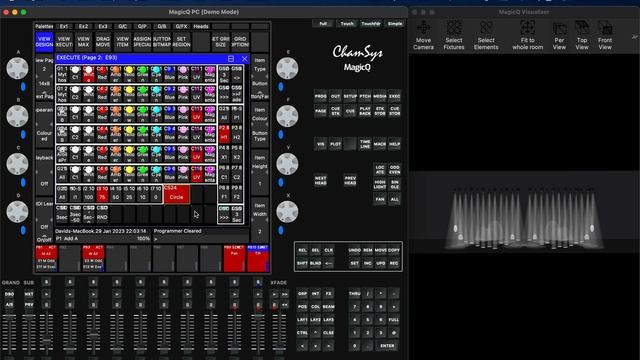The image size is (640, 360).
Task: Switch Visualiser to Top View
Action: coord(582,36)
